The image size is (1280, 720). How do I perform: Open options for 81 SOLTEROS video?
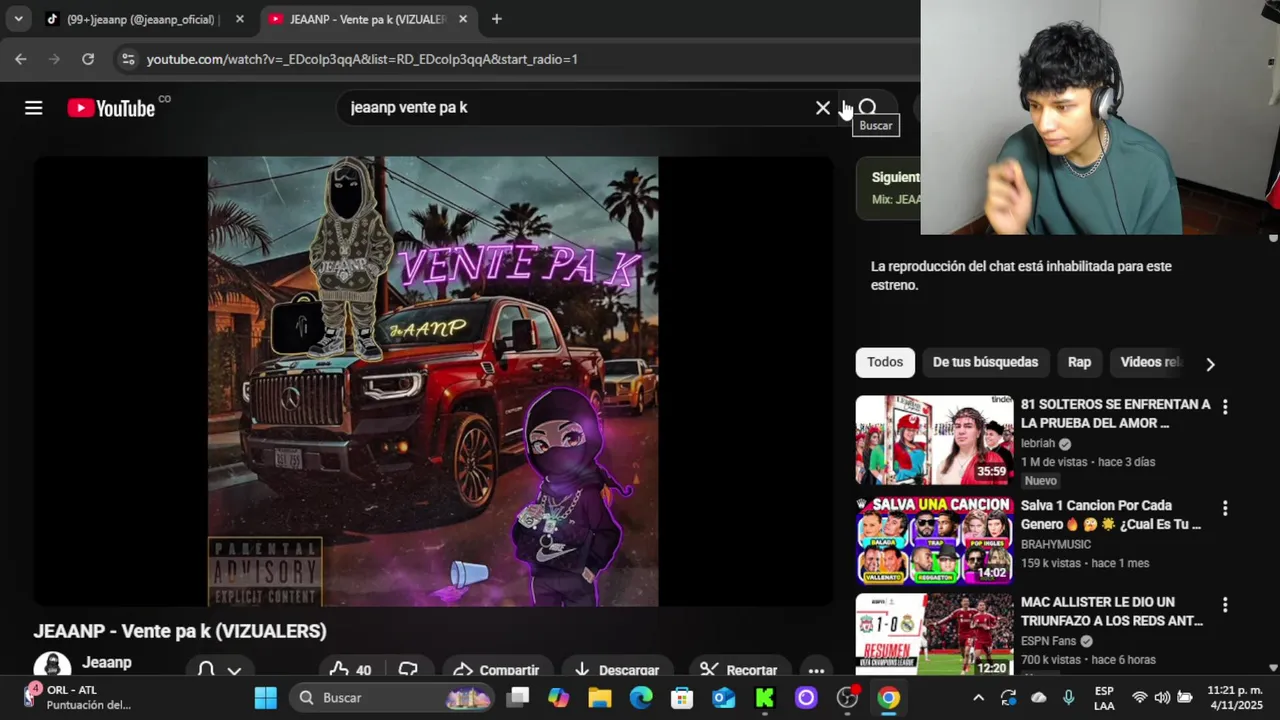pyautogui.click(x=1225, y=407)
